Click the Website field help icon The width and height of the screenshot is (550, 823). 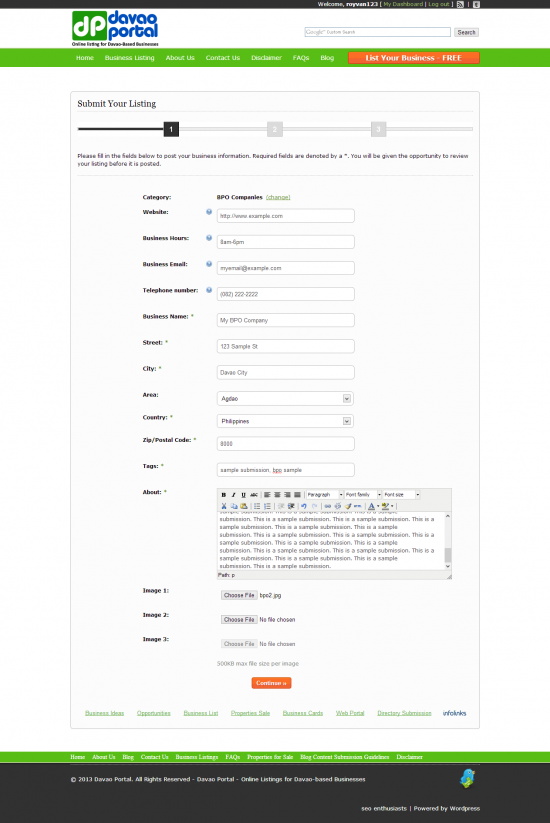tap(209, 212)
